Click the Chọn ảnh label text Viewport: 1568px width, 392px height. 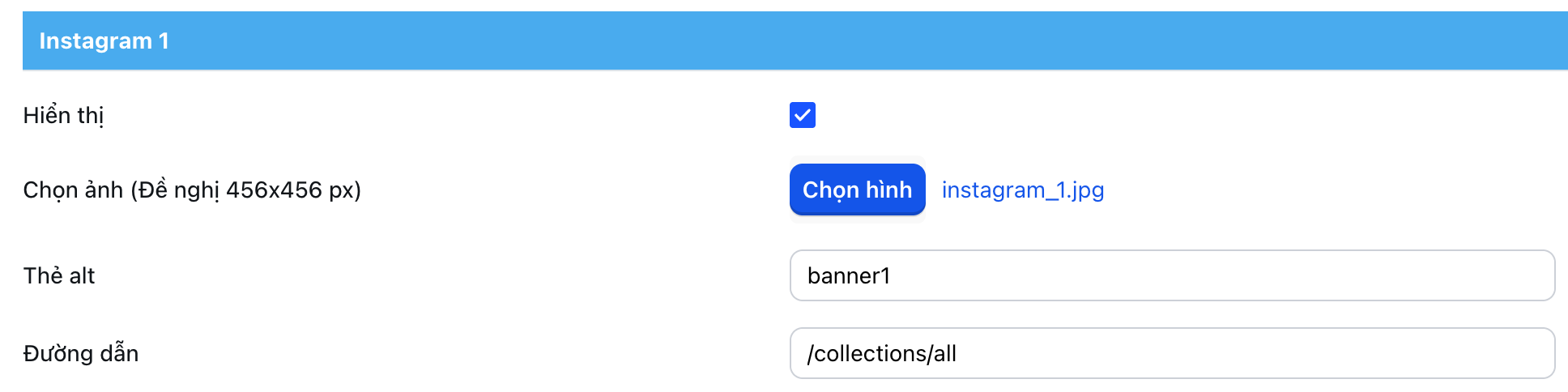[x=192, y=190]
